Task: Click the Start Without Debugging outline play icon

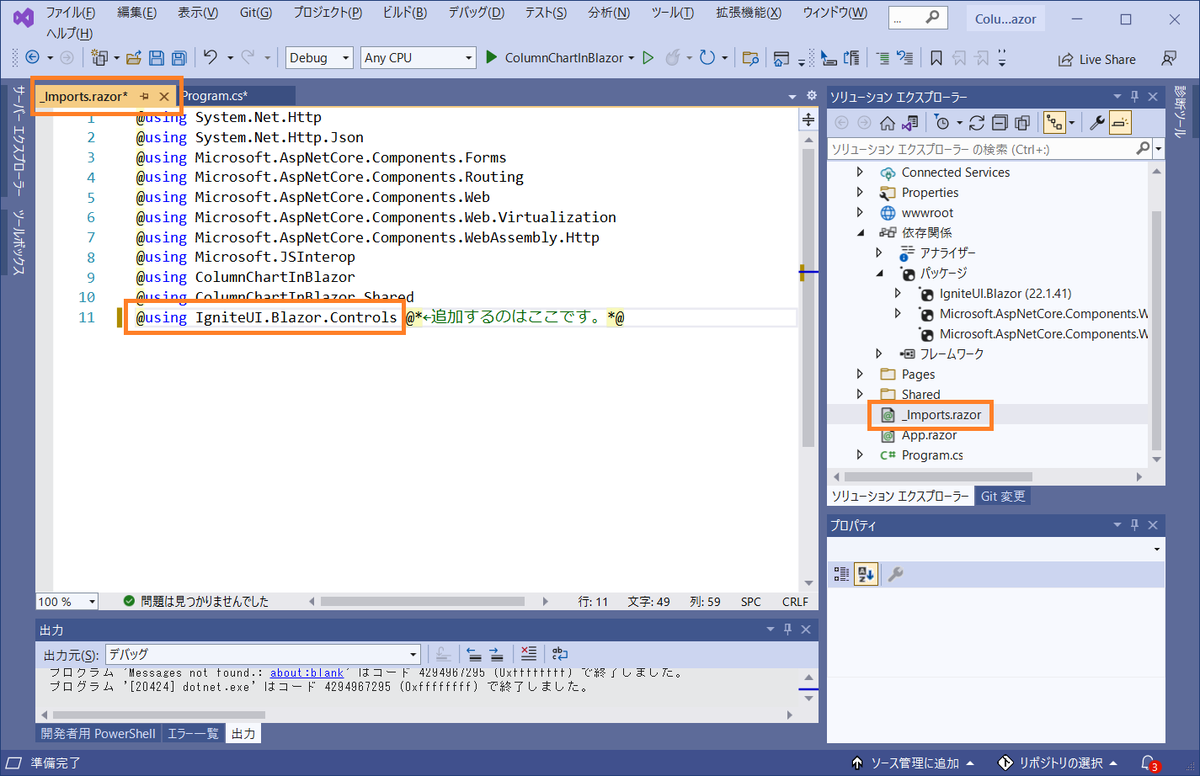Action: coord(648,58)
